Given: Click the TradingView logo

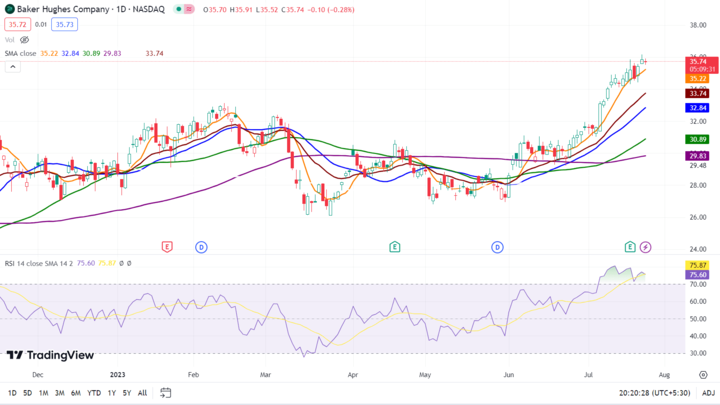Looking at the screenshot, I should point(51,355).
